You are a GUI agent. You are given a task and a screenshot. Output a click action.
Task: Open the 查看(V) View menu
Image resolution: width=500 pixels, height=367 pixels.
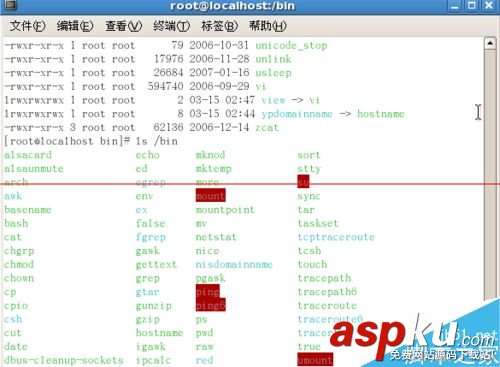pyautogui.click(x=123, y=26)
